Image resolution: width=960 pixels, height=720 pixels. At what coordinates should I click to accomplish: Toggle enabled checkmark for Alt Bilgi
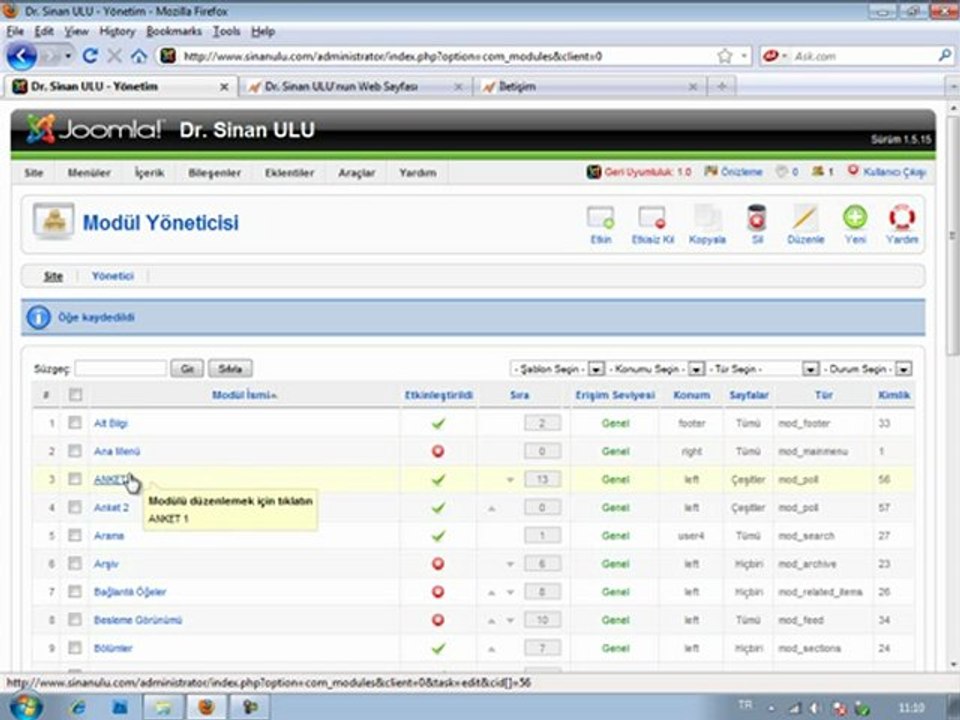tap(438, 424)
